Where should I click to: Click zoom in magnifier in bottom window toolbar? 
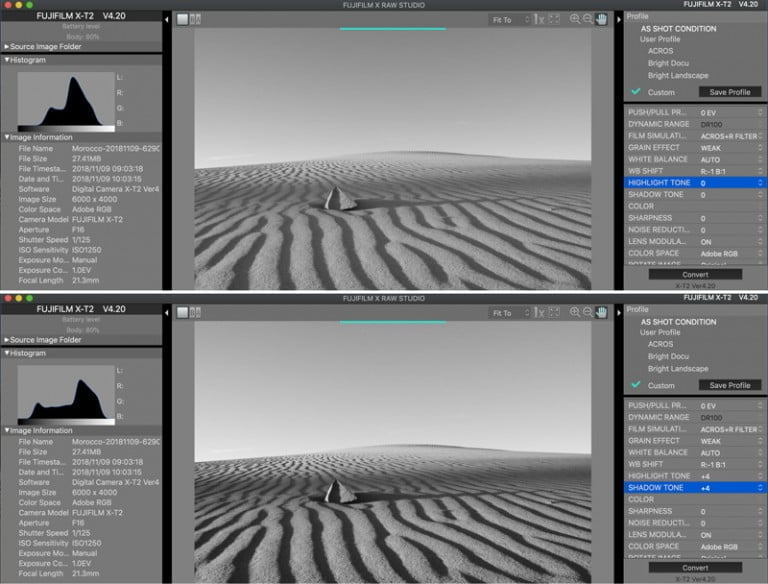(574, 312)
